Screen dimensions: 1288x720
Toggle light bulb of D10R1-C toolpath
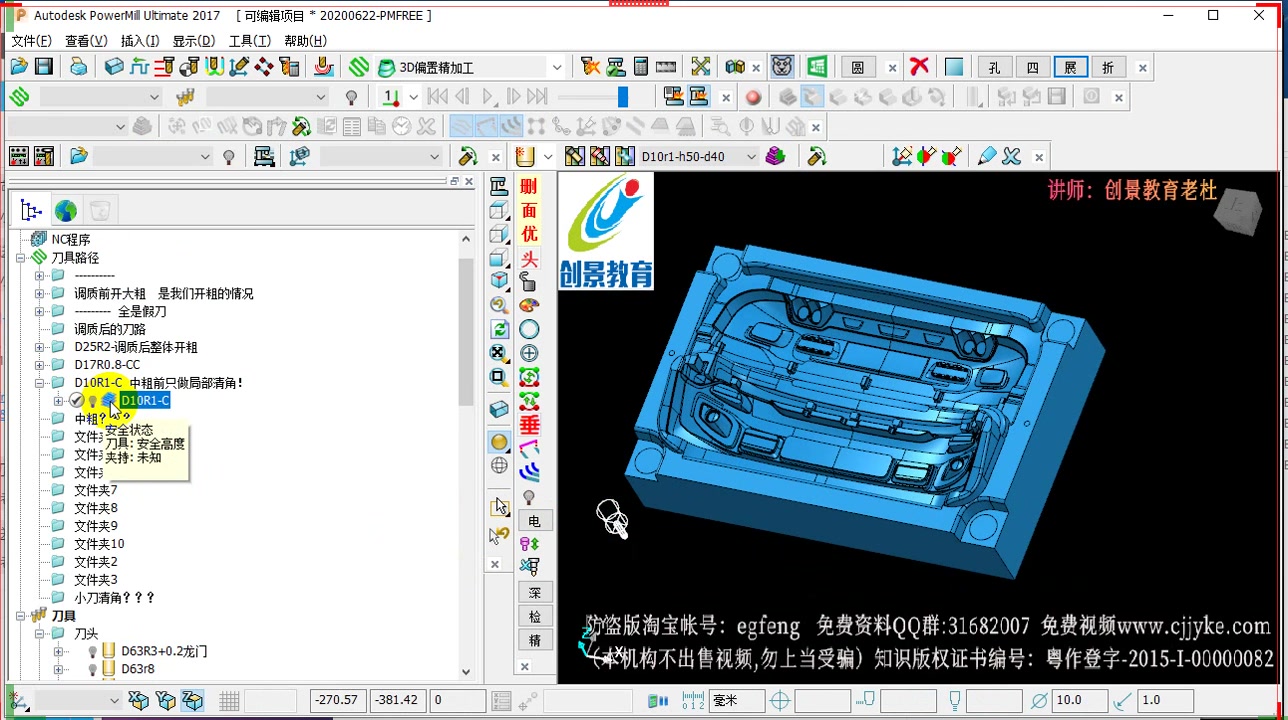click(x=93, y=401)
